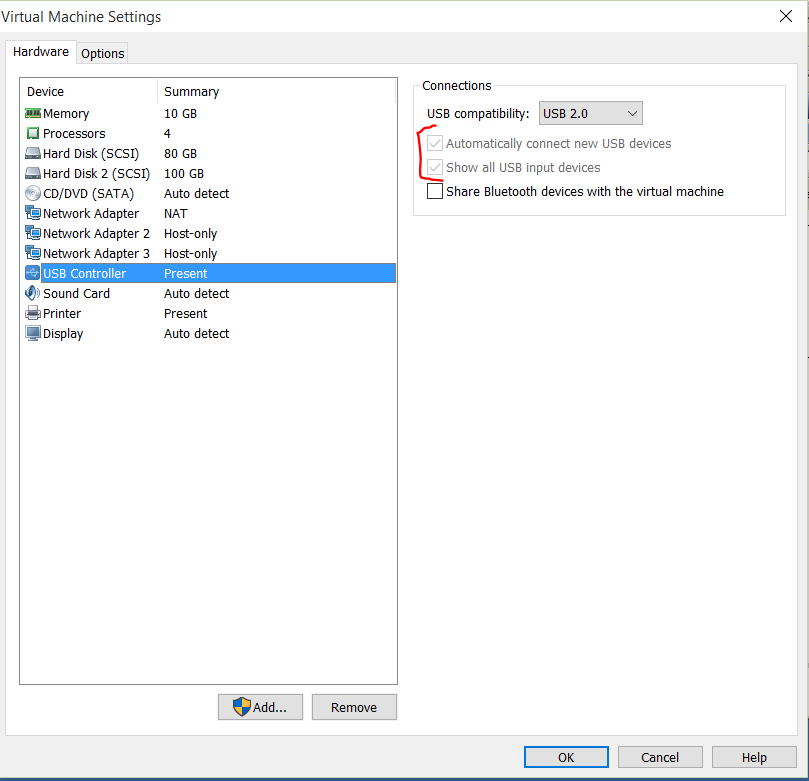Click the Summary column header
The height and width of the screenshot is (781, 809).
click(191, 92)
